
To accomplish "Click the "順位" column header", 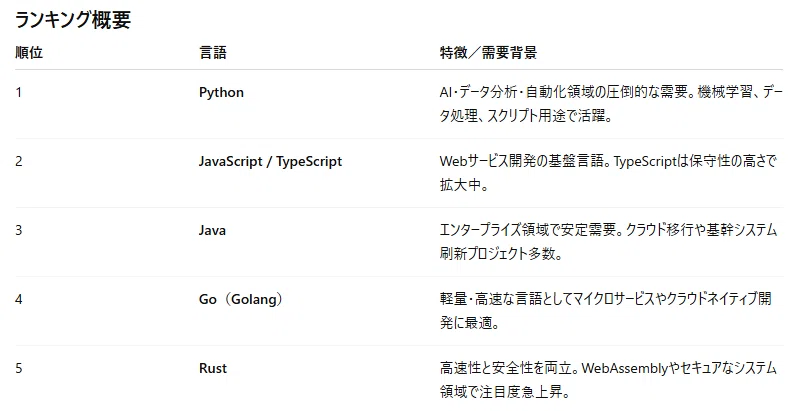I will (29, 52).
